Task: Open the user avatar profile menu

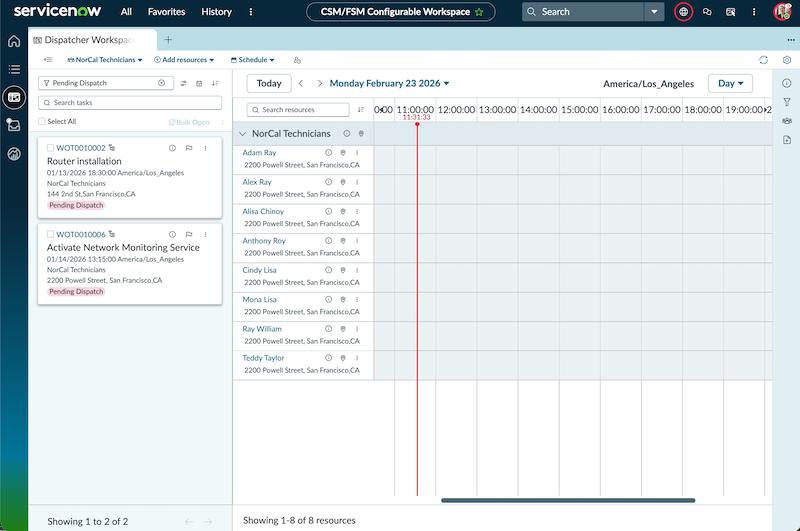Action: click(x=783, y=12)
